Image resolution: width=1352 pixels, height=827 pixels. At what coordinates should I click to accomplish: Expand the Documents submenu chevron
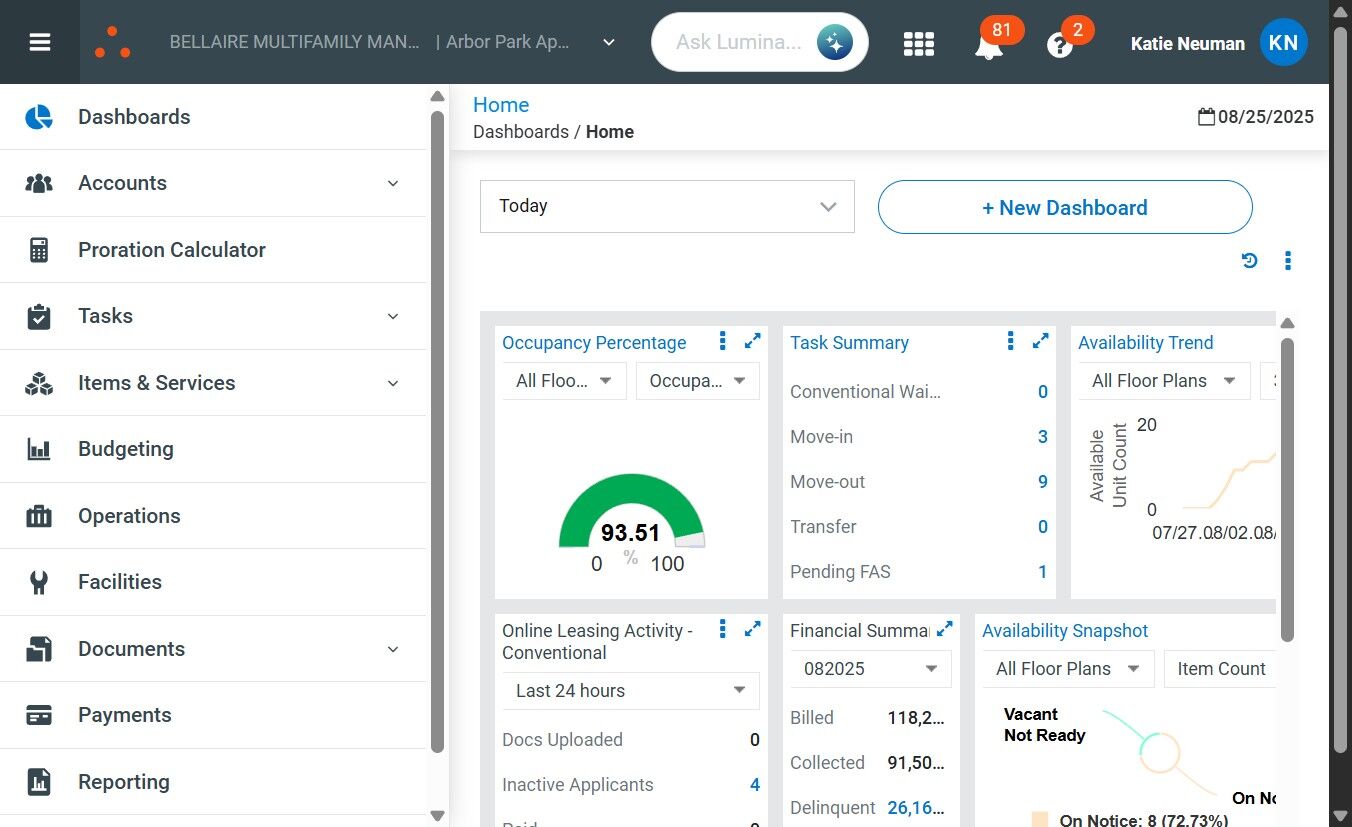pyautogui.click(x=393, y=649)
